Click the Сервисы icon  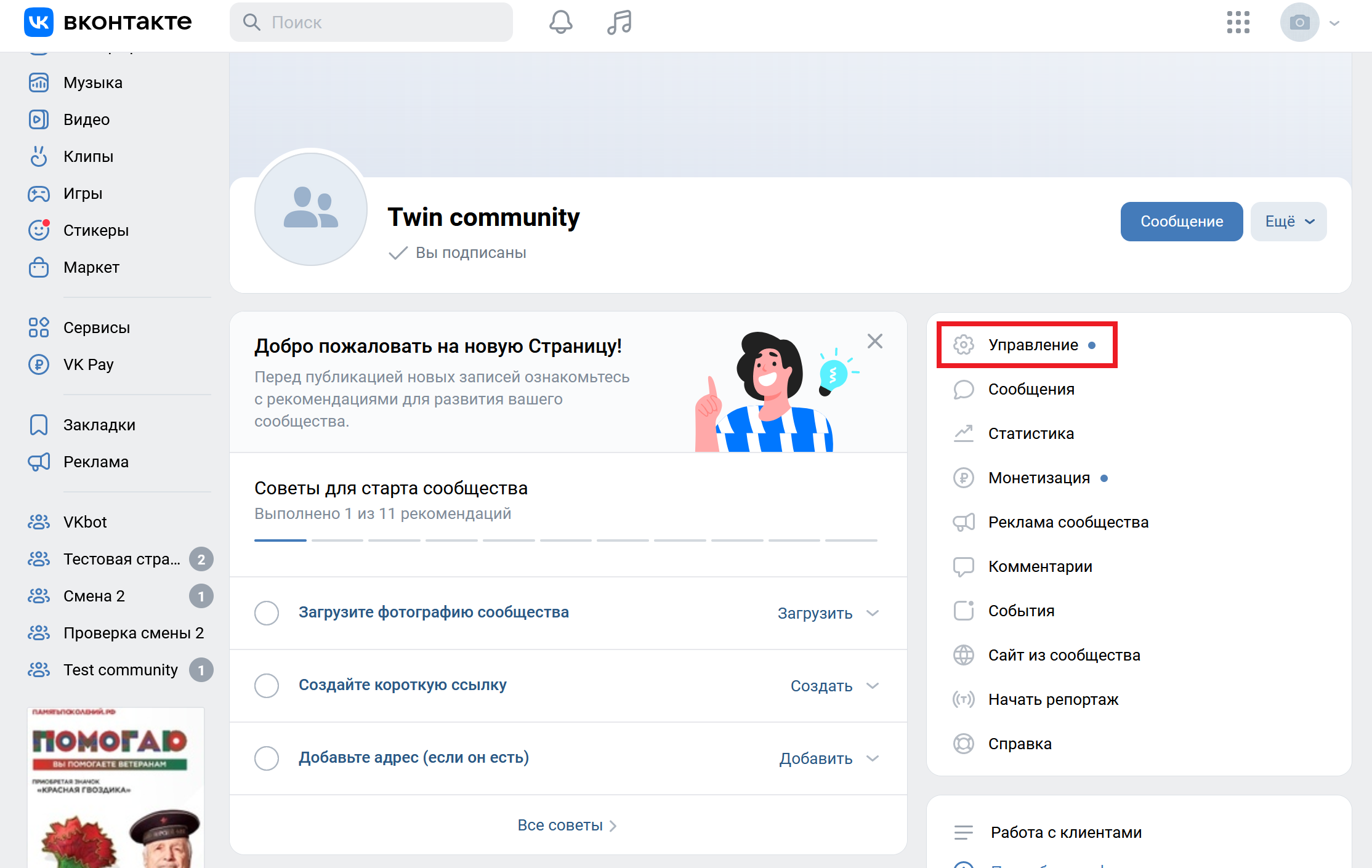coord(39,328)
